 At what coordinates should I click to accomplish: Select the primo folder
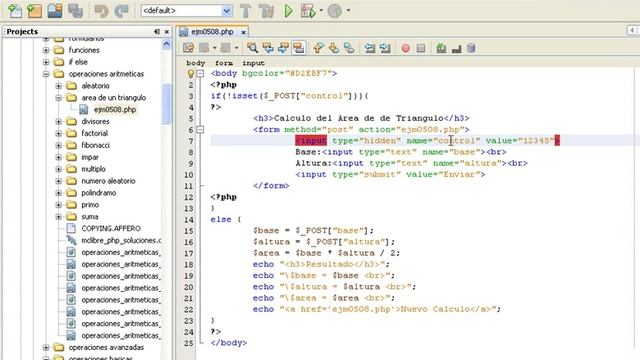pos(90,204)
